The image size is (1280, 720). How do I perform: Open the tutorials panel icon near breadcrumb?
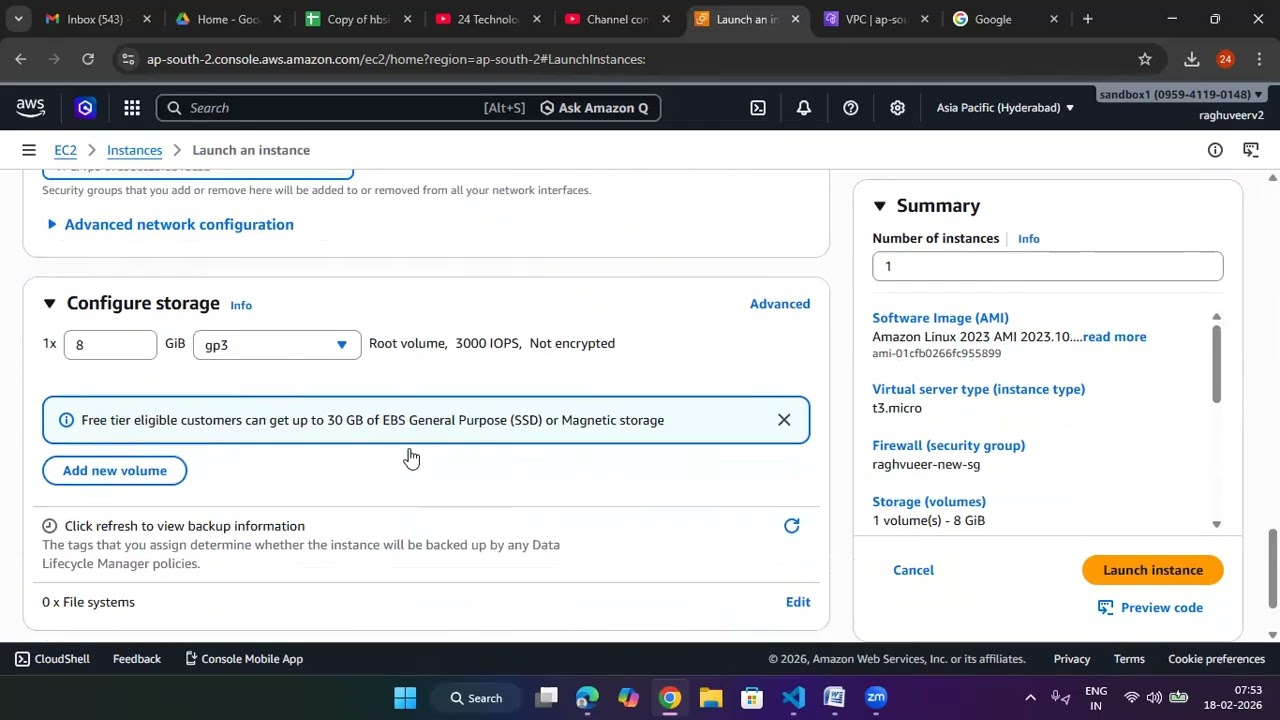[1251, 150]
